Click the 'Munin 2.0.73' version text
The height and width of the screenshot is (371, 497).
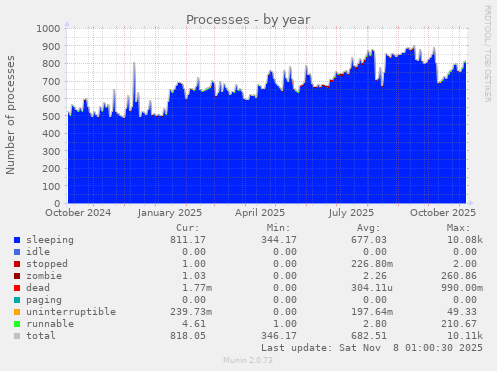pos(248,360)
